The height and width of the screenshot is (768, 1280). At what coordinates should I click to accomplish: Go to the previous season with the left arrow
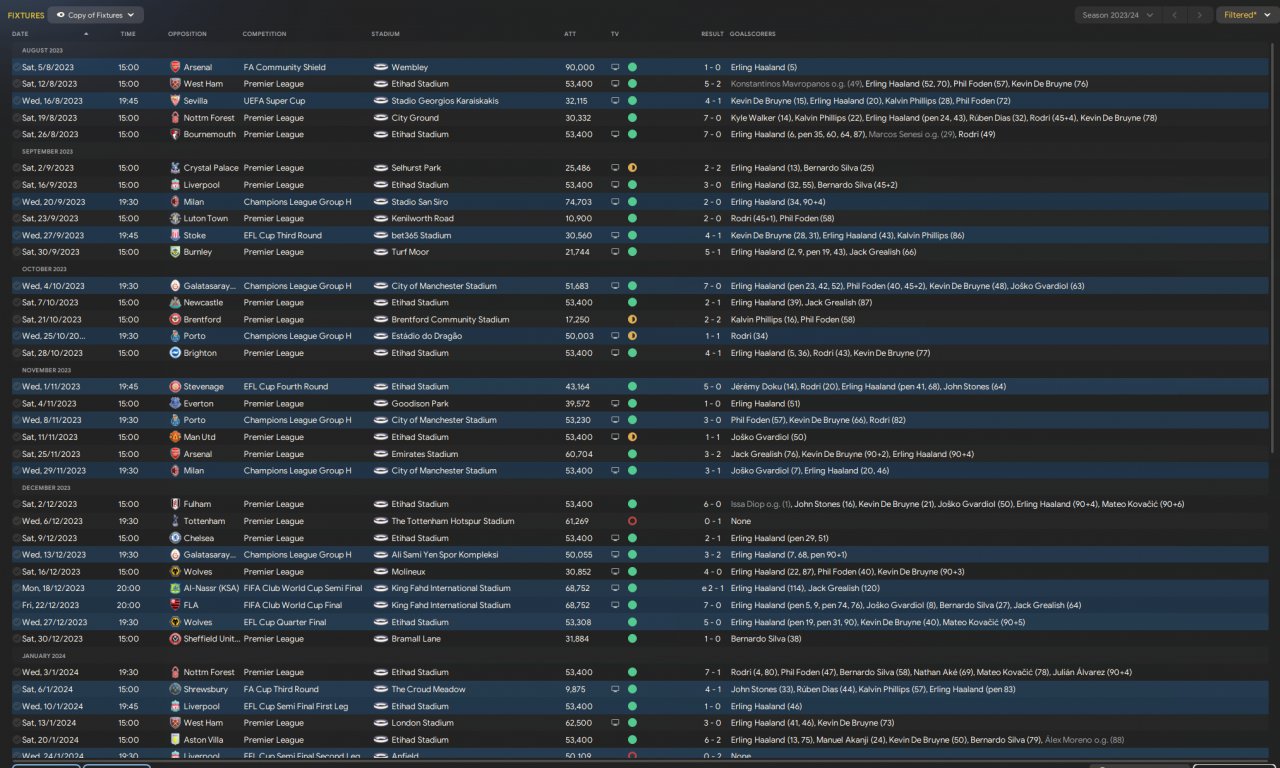point(1175,15)
